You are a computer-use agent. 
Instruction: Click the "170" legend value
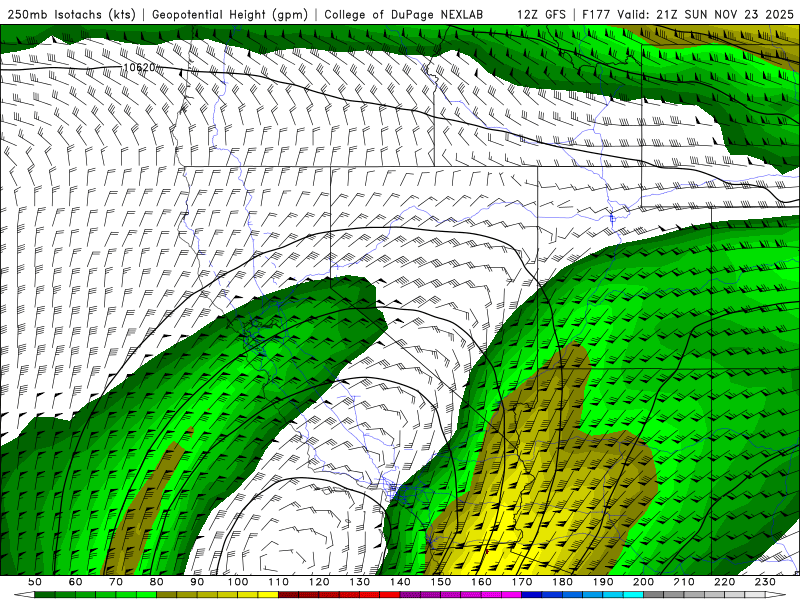[522, 582]
